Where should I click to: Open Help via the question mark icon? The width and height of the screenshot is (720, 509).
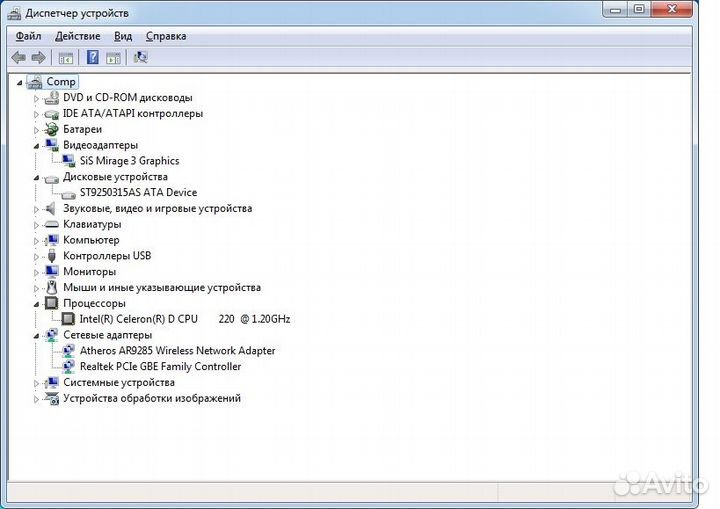pos(93,57)
